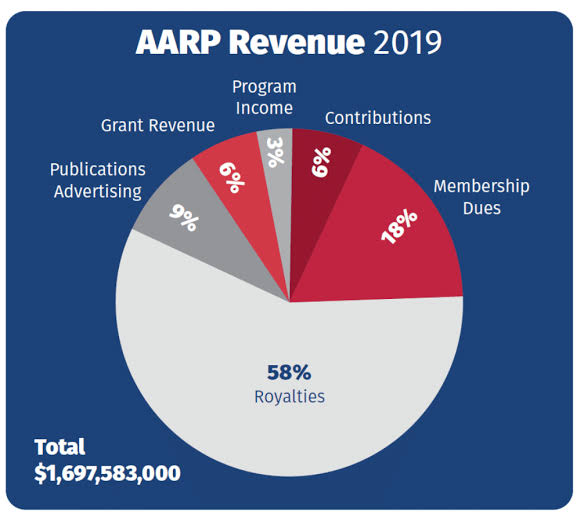Click the '9%' value text
This screenshot has height=525, width=584.
(x=184, y=218)
